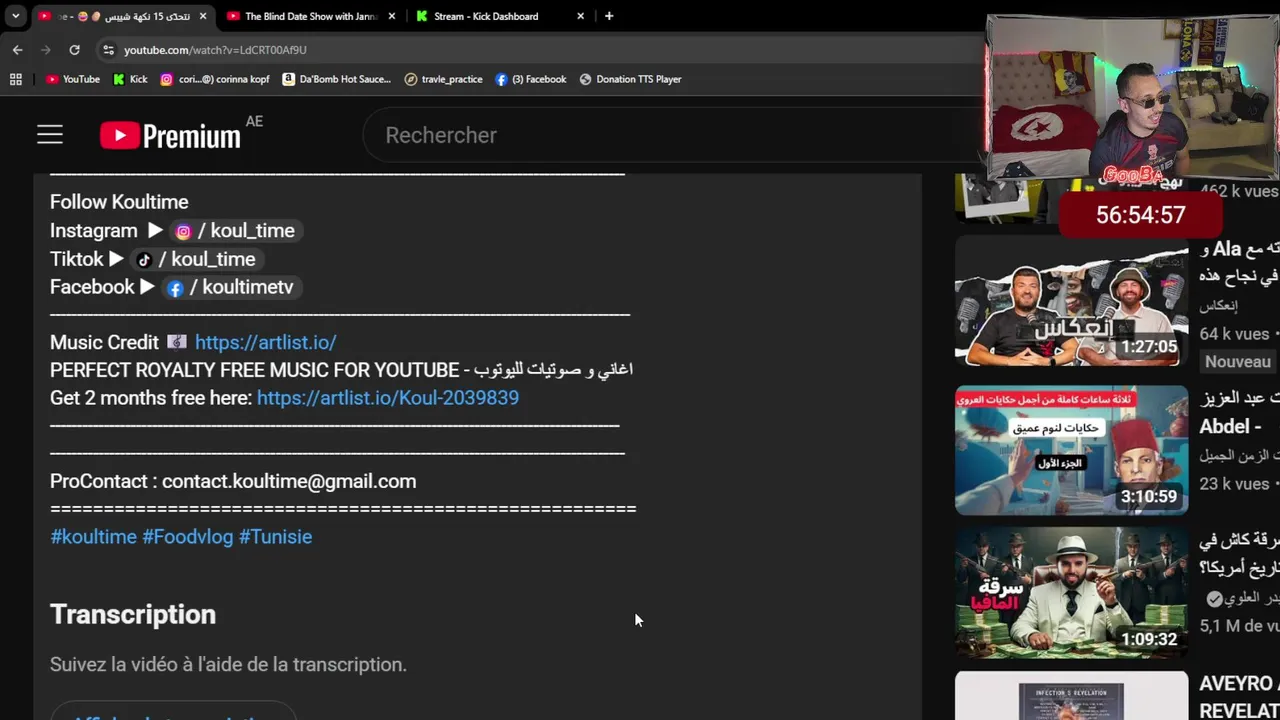
Task: Close the Kick Dashboard tab
Action: click(580, 16)
